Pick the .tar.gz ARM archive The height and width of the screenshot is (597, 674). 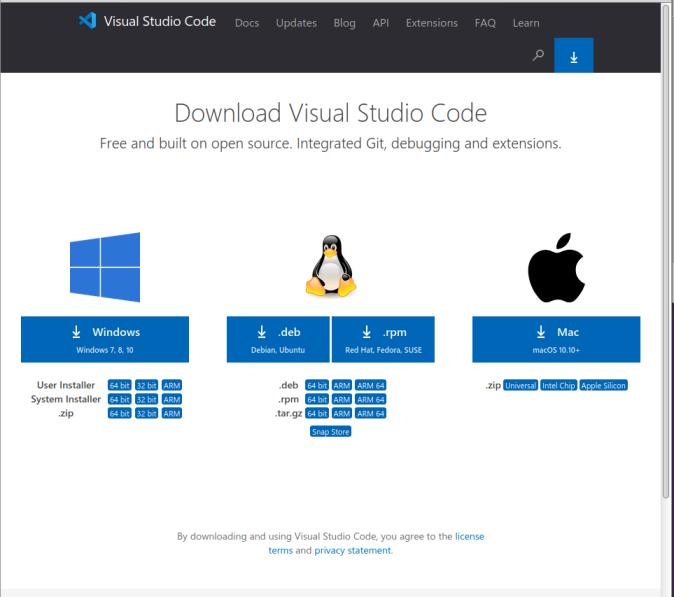coord(342,413)
